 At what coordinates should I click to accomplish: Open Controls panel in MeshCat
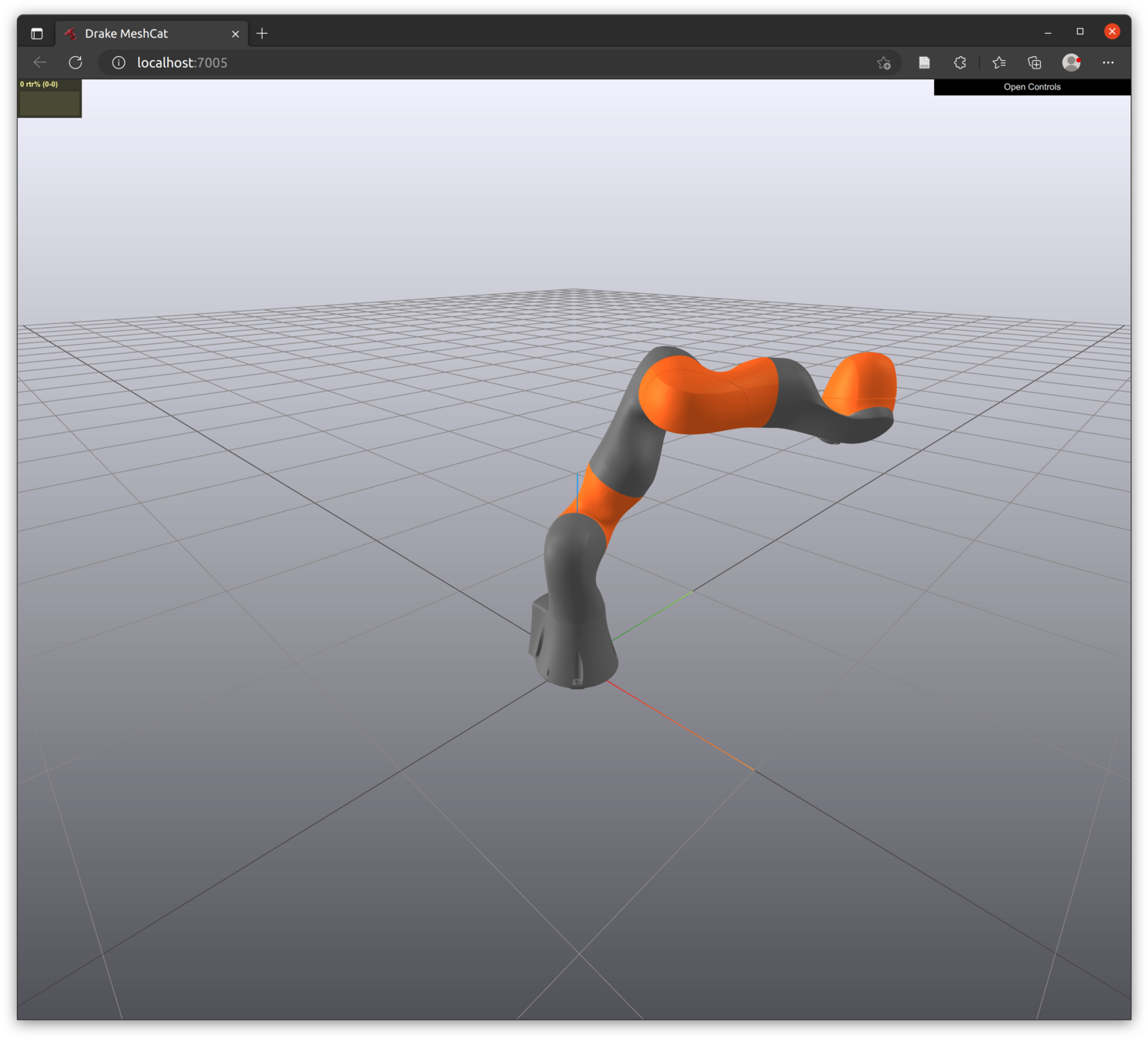coord(1032,87)
